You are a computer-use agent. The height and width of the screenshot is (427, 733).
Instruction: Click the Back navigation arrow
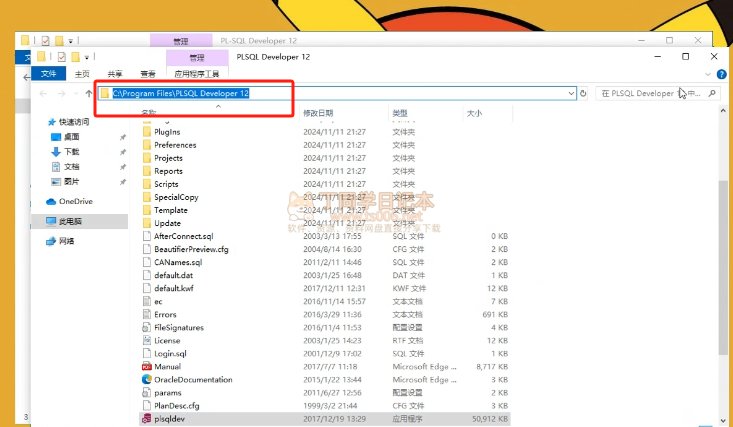(x=43, y=94)
